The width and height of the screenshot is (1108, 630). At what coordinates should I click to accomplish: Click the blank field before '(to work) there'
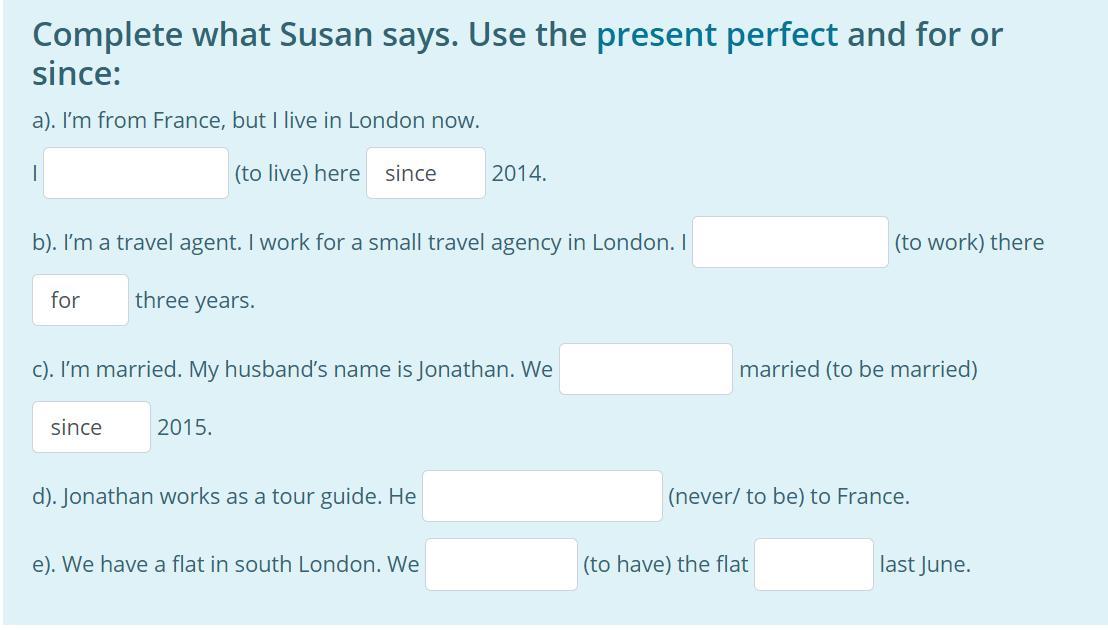[x=790, y=242]
